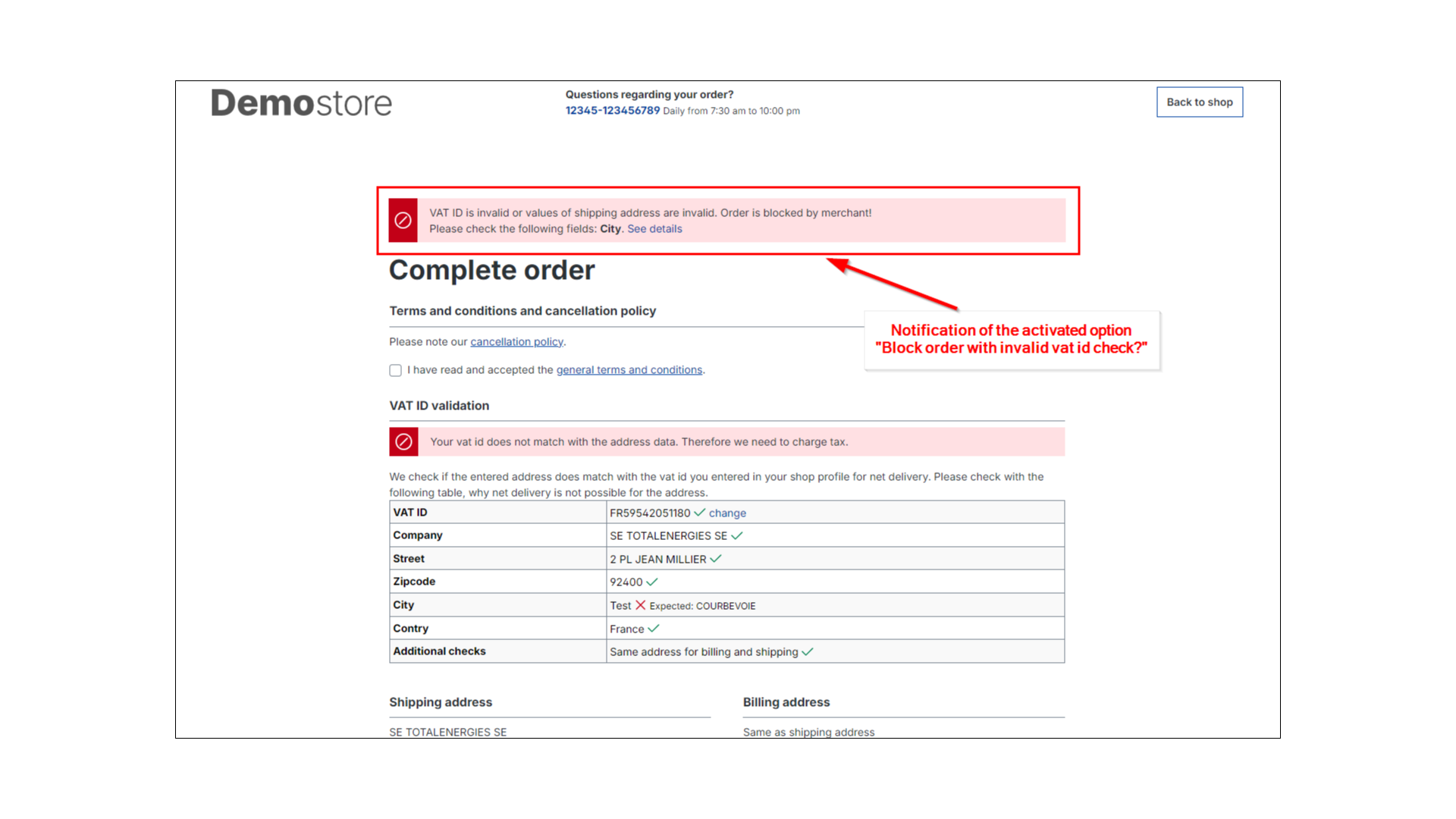The height and width of the screenshot is (819, 1456).
Task: Click the VAT ID row label
Action: [410, 513]
